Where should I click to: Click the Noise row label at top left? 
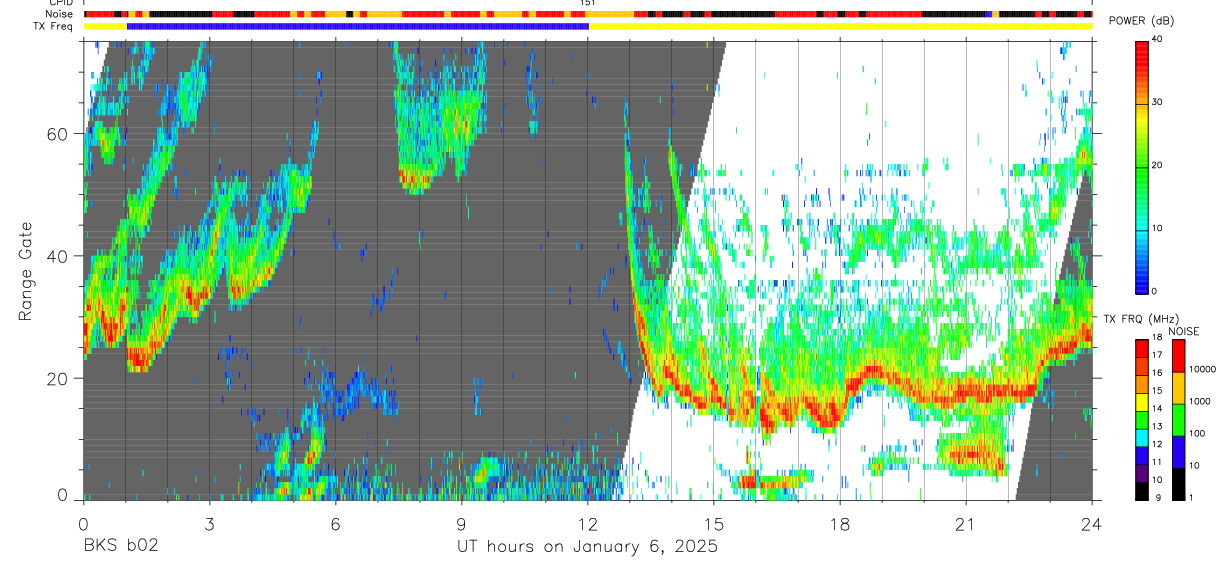click(61, 14)
